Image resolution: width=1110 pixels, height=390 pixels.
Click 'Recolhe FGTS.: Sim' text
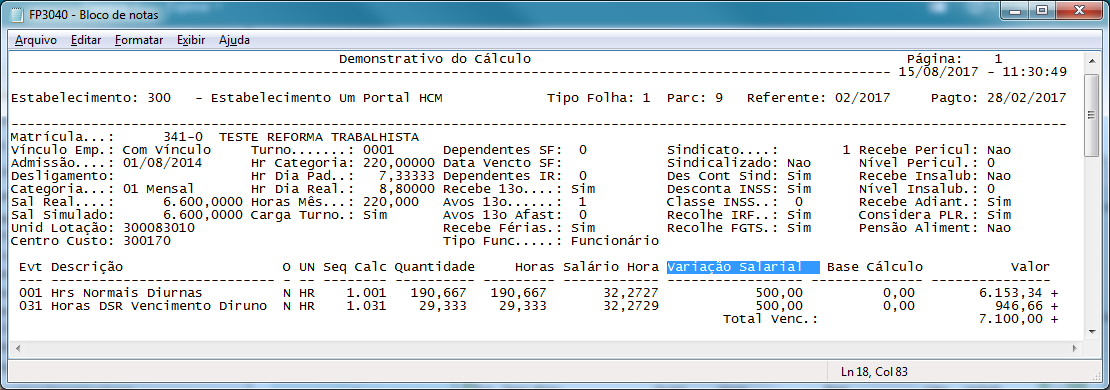pos(738,228)
